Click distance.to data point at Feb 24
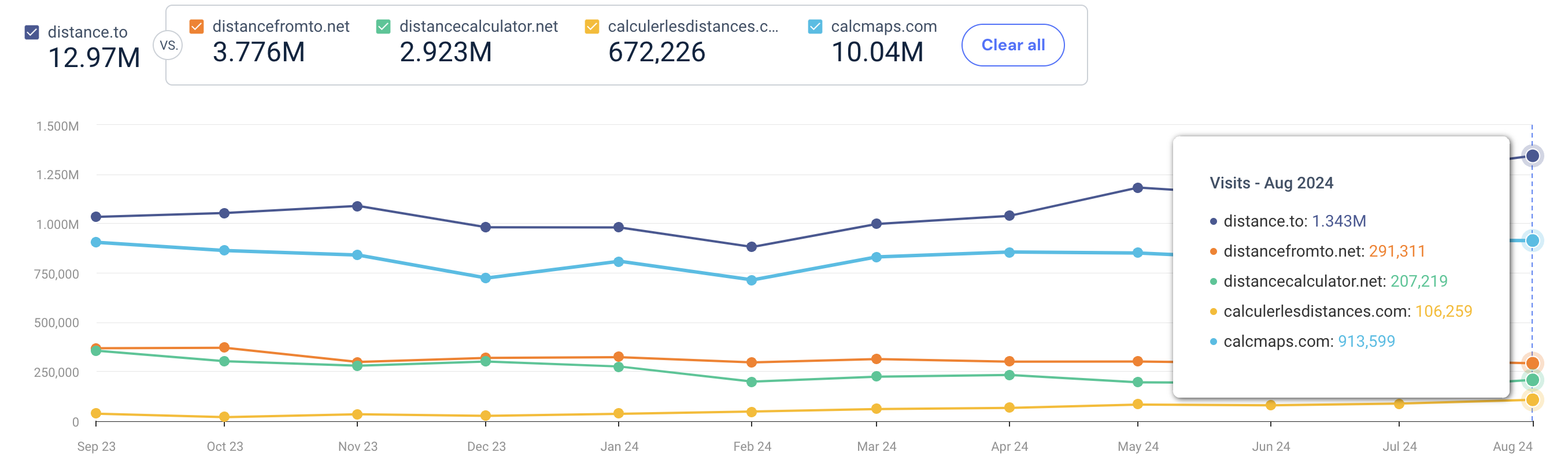The image size is (1568, 467). pyautogui.click(x=752, y=247)
